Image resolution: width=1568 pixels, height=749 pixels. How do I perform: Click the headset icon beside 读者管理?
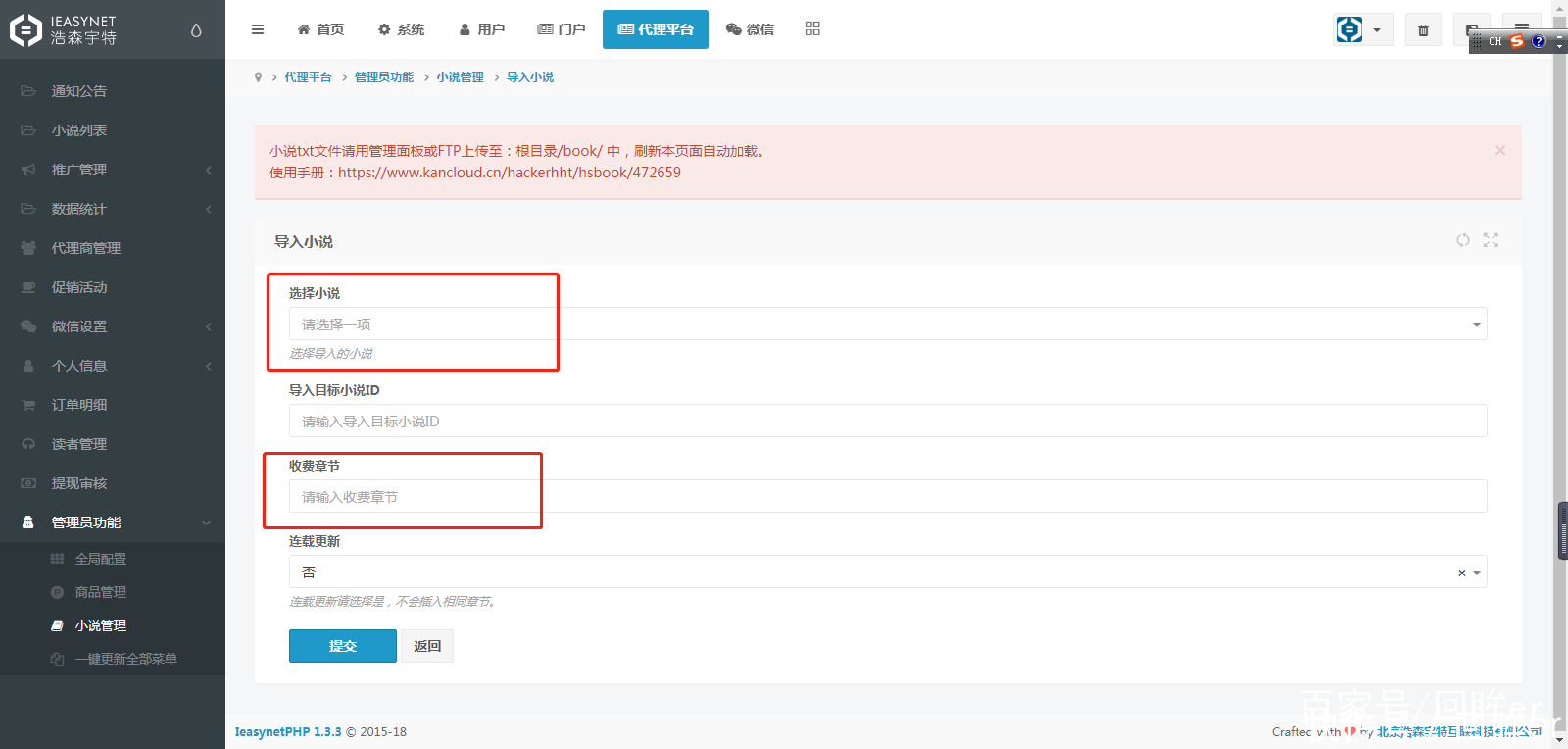(x=28, y=444)
